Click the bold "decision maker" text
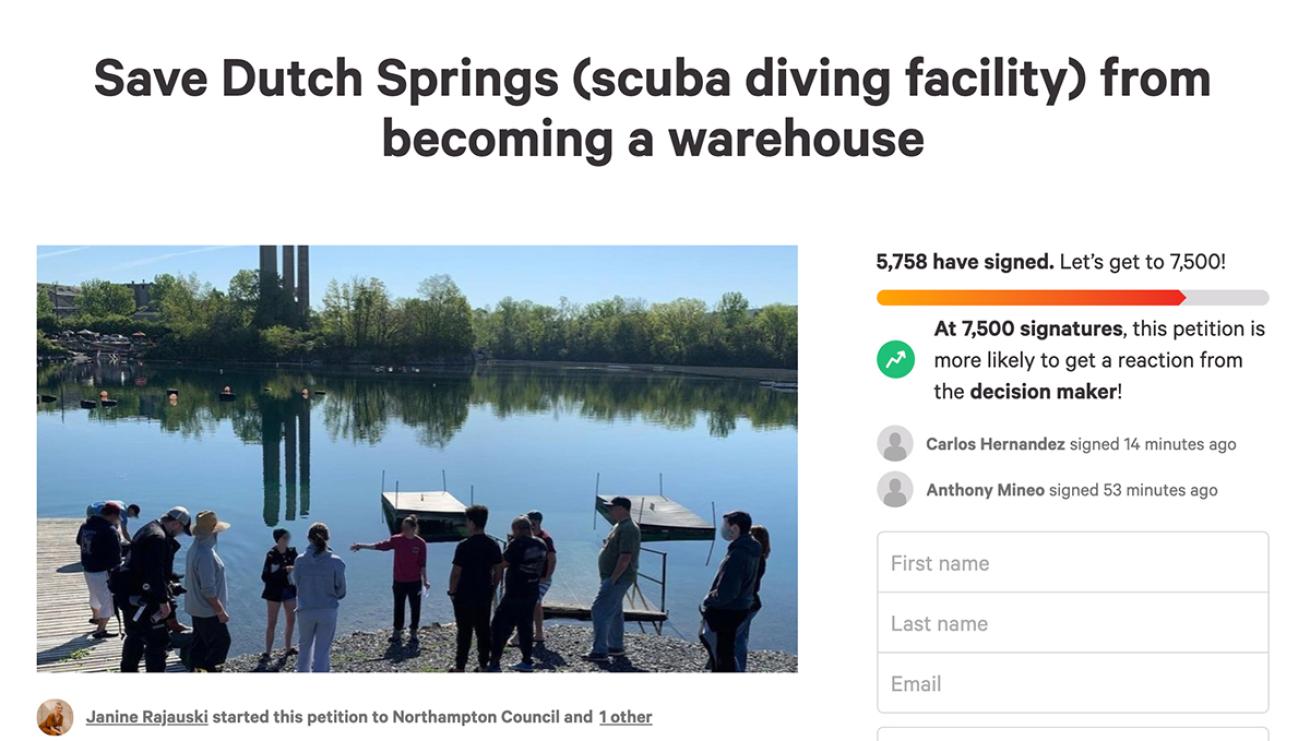Image resolution: width=1310 pixels, height=741 pixels. pyautogui.click(x=1042, y=391)
